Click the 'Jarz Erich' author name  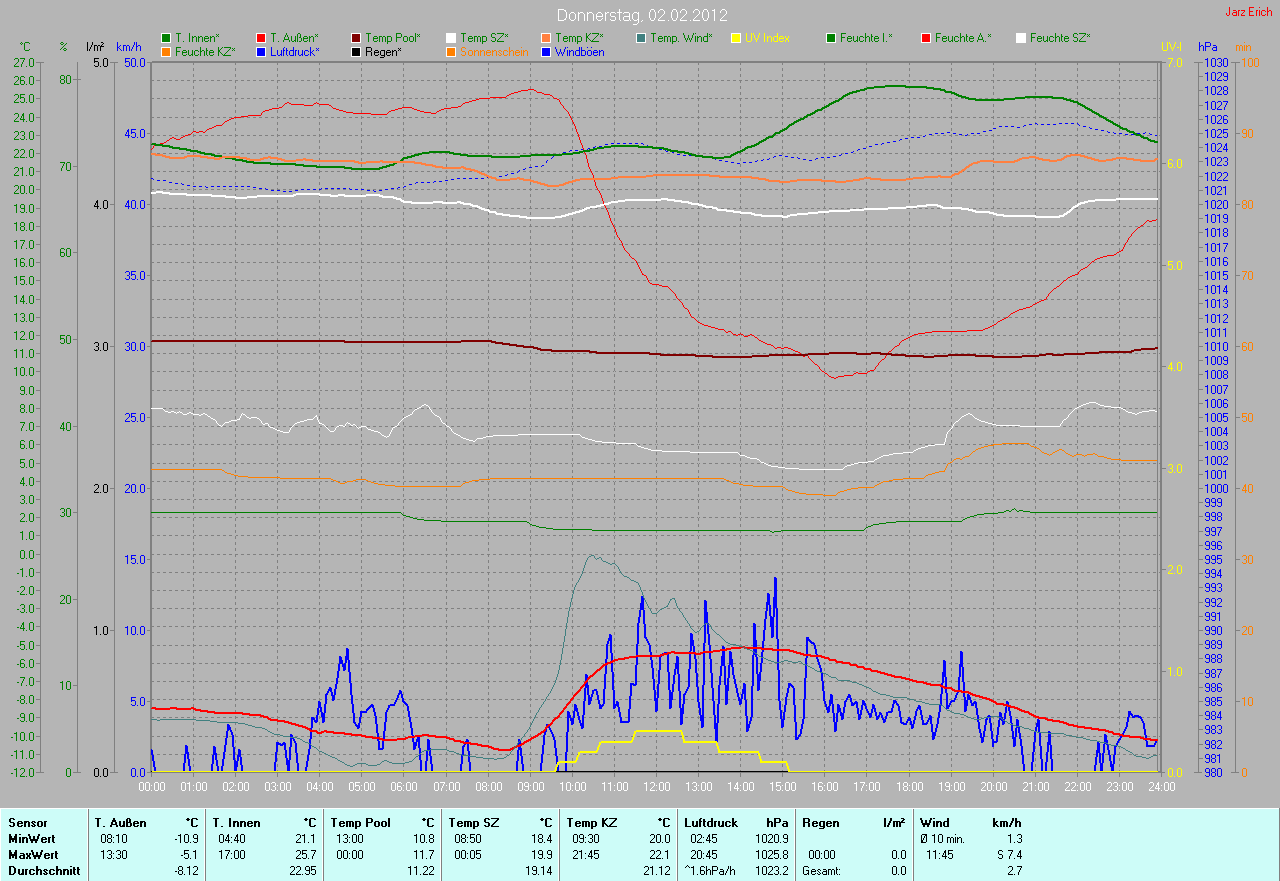coord(1249,12)
